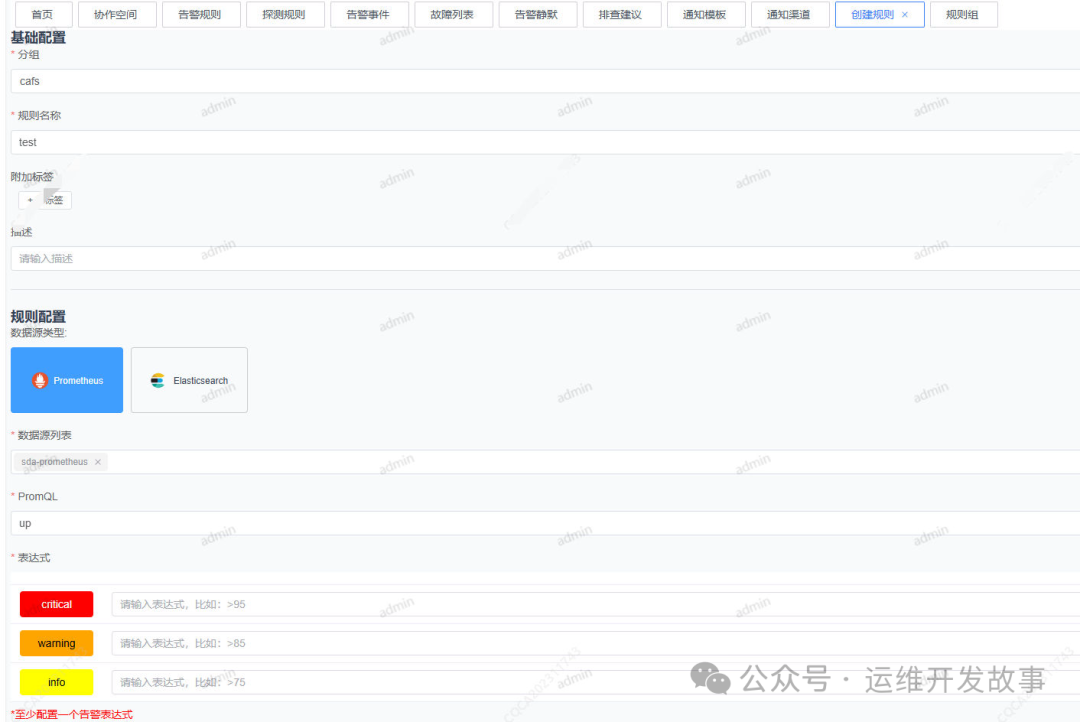This screenshot has width=1080, height=722.
Task: Open the 通知渠道 tab
Action: click(x=789, y=14)
